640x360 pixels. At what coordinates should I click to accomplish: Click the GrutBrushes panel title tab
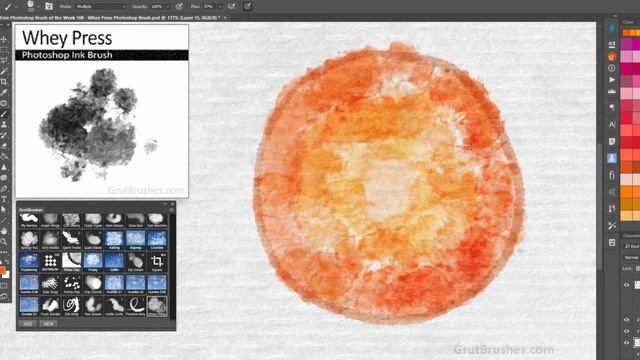(x=31, y=210)
